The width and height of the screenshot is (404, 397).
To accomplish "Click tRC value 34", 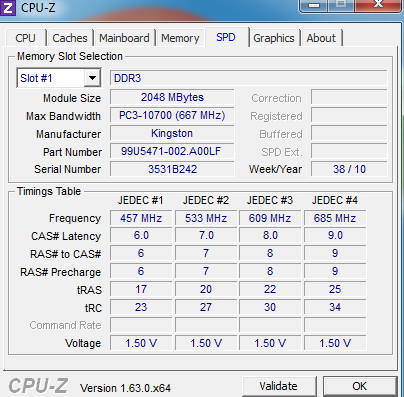I will pyautogui.click(x=335, y=307).
